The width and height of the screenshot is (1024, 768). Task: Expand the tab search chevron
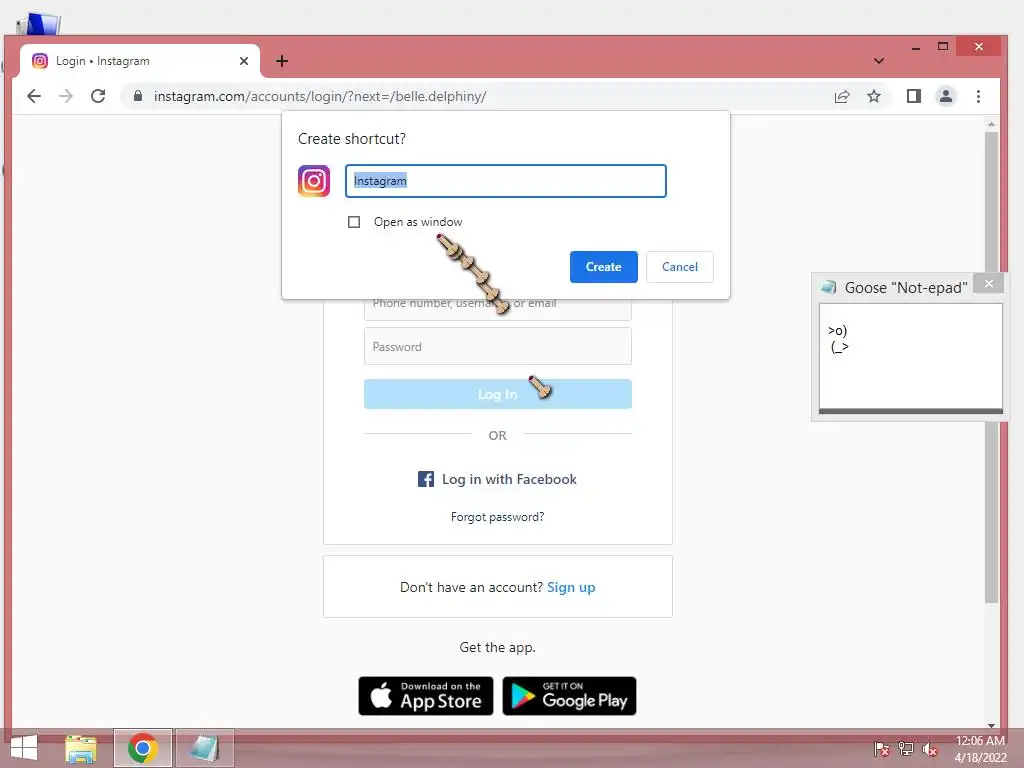pos(879,61)
